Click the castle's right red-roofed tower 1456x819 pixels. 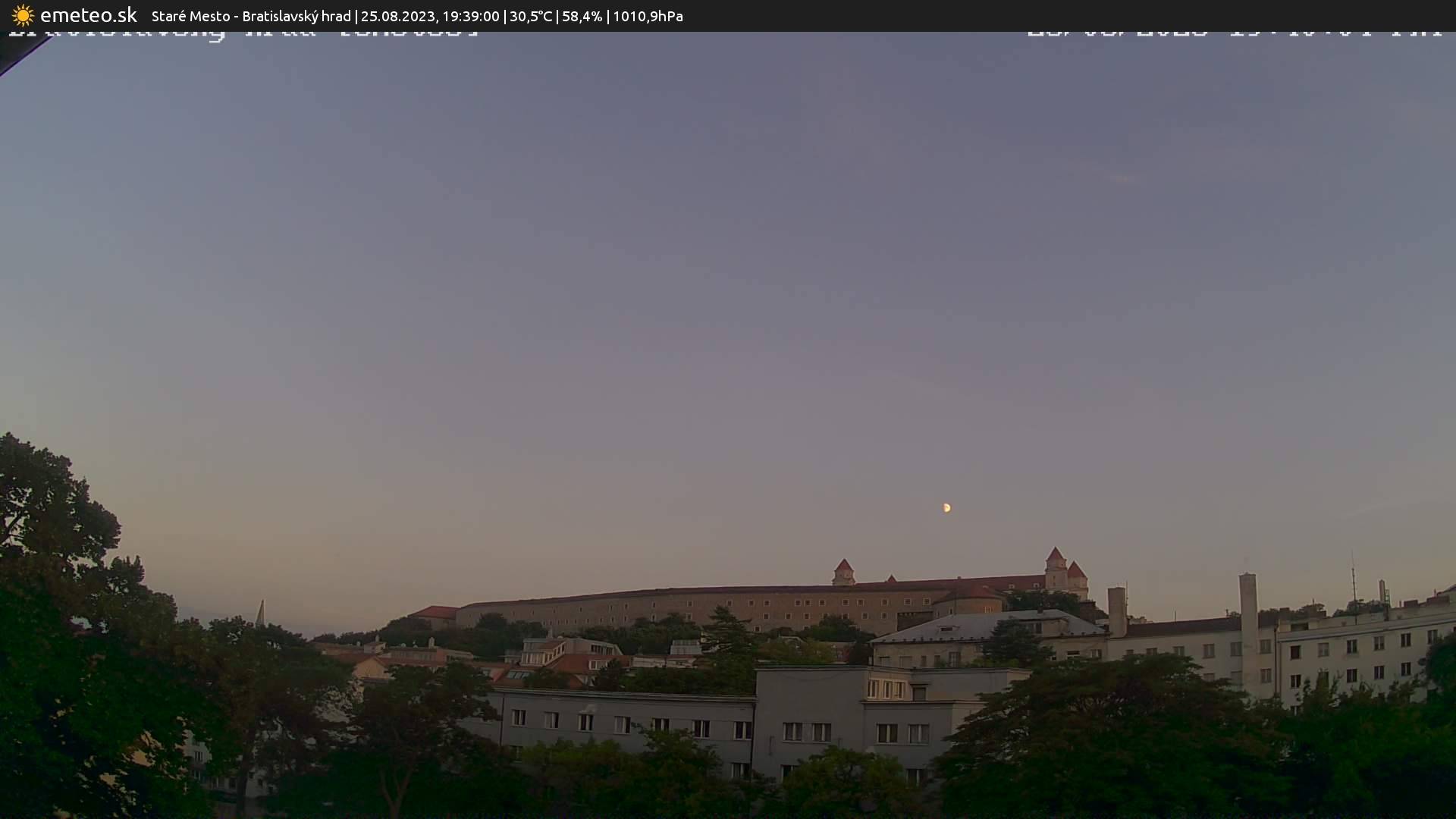point(1056,566)
